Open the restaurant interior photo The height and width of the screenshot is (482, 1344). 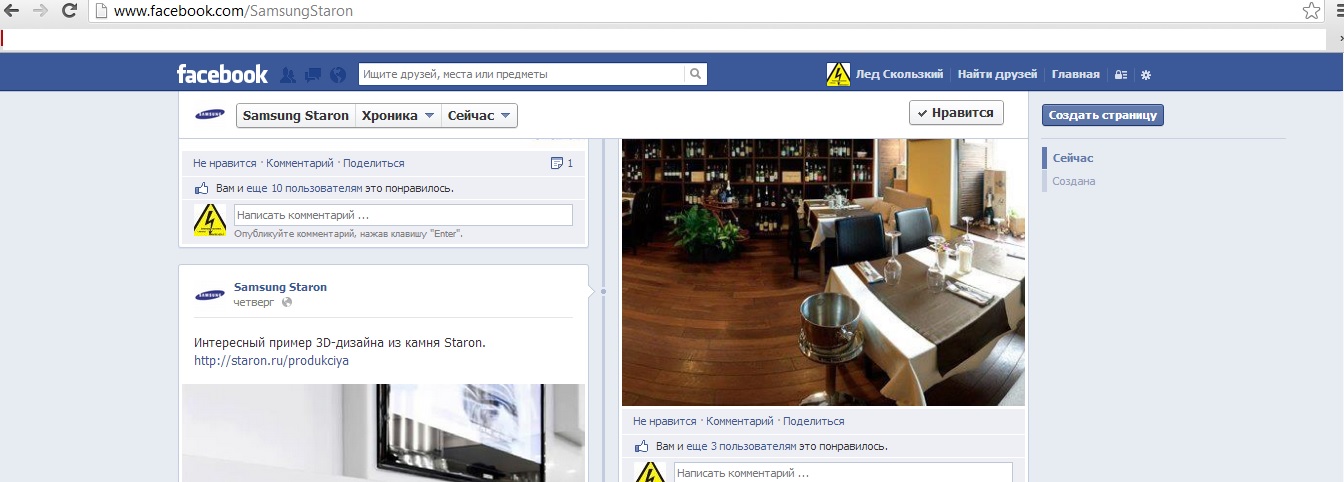[823, 272]
